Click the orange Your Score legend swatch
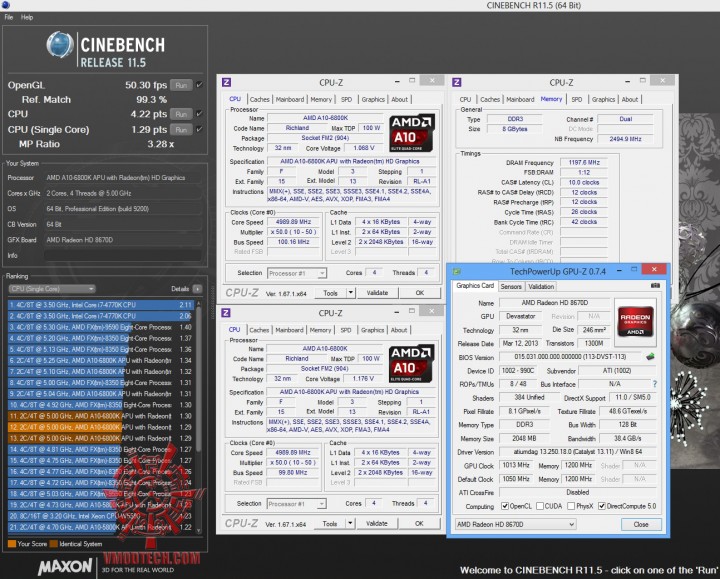Viewport: 720px width, 579px height. pos(12,544)
